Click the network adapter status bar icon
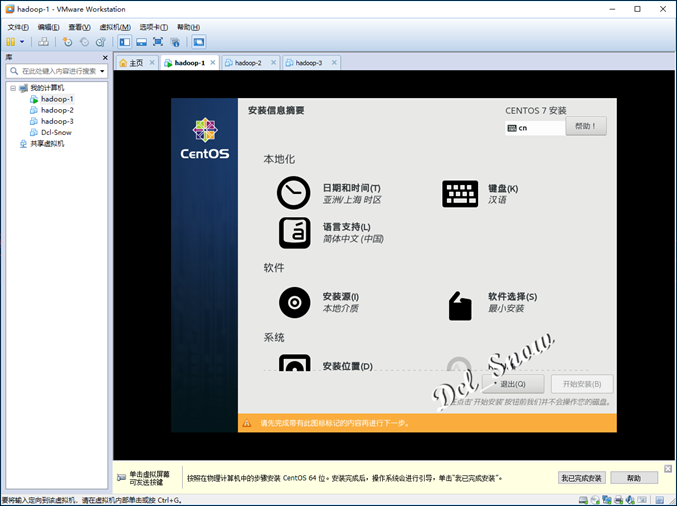Image resolution: width=677 pixels, height=506 pixels. (x=607, y=500)
